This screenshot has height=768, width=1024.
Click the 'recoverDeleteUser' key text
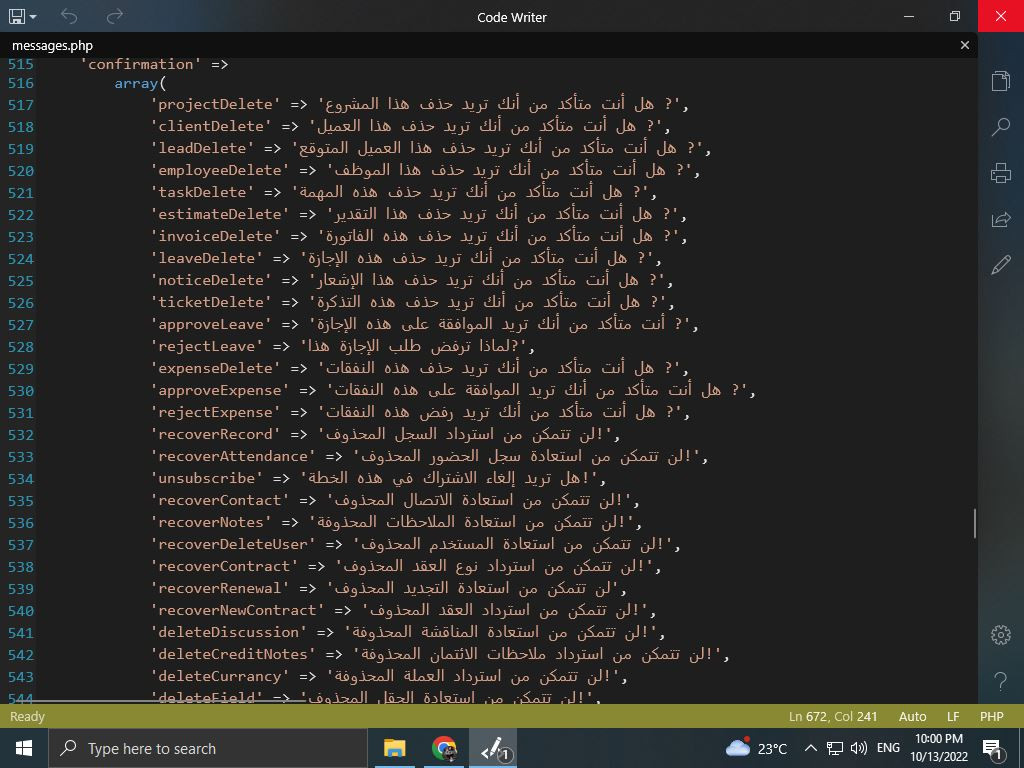[233, 545]
